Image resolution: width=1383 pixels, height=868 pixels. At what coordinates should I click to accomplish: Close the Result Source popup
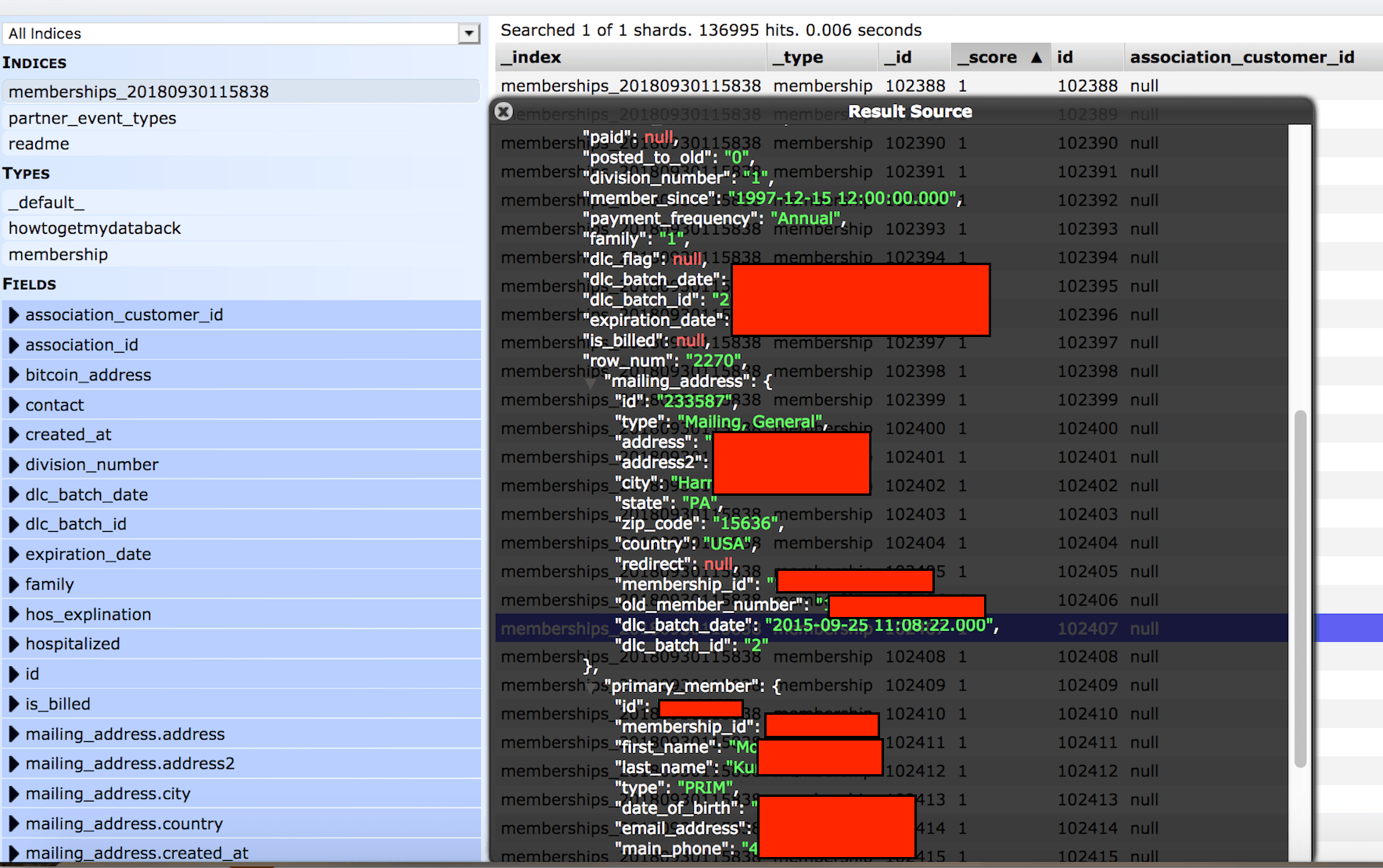504,112
